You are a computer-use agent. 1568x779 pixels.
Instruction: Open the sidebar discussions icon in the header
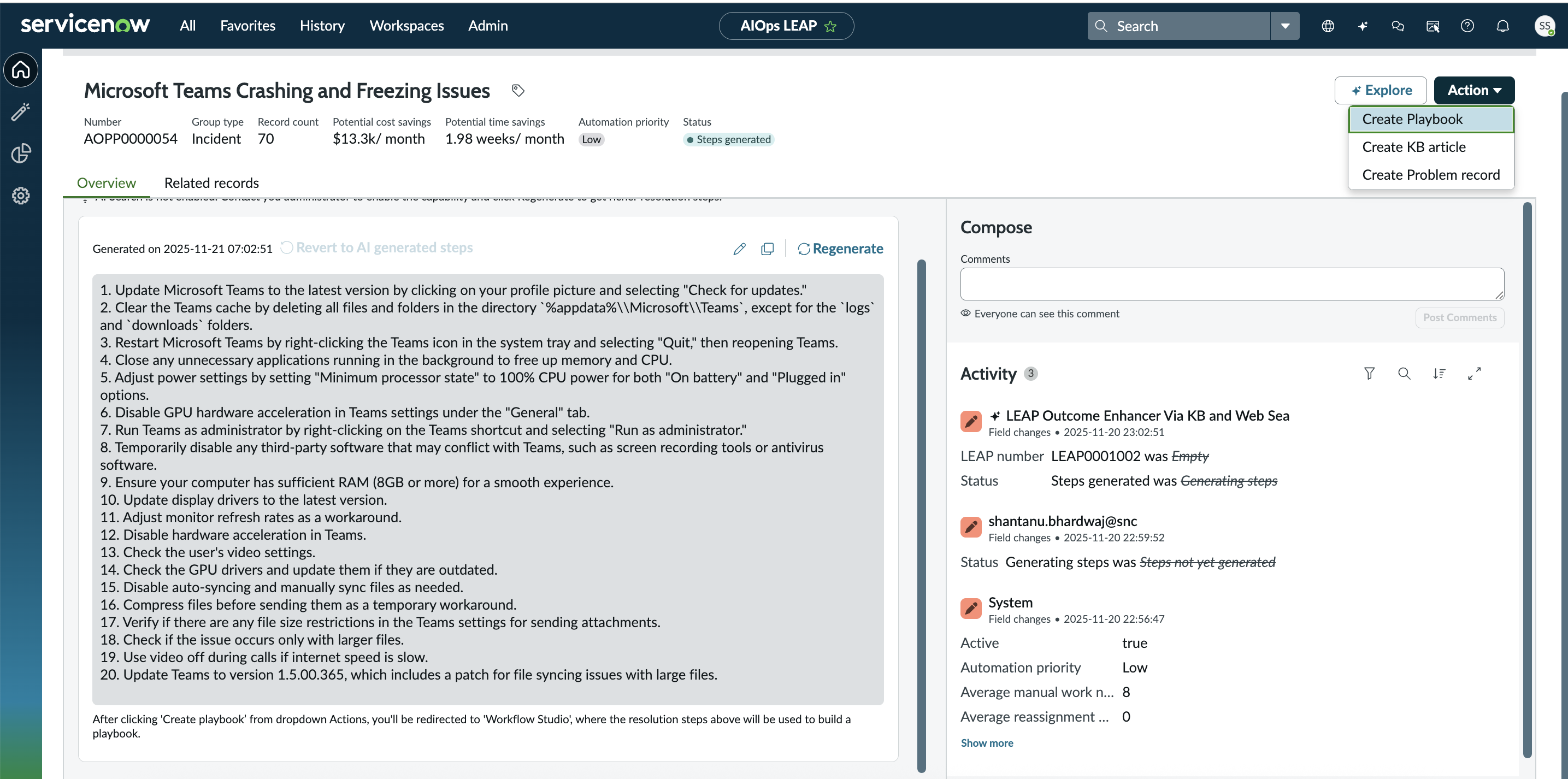pyautogui.click(x=1433, y=26)
